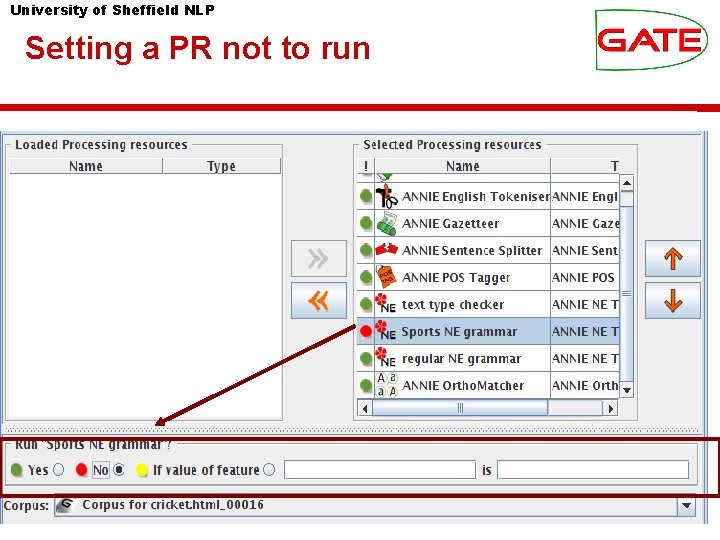
Task: Click the Type header in Loaded Processing resources
Action: coord(221,166)
